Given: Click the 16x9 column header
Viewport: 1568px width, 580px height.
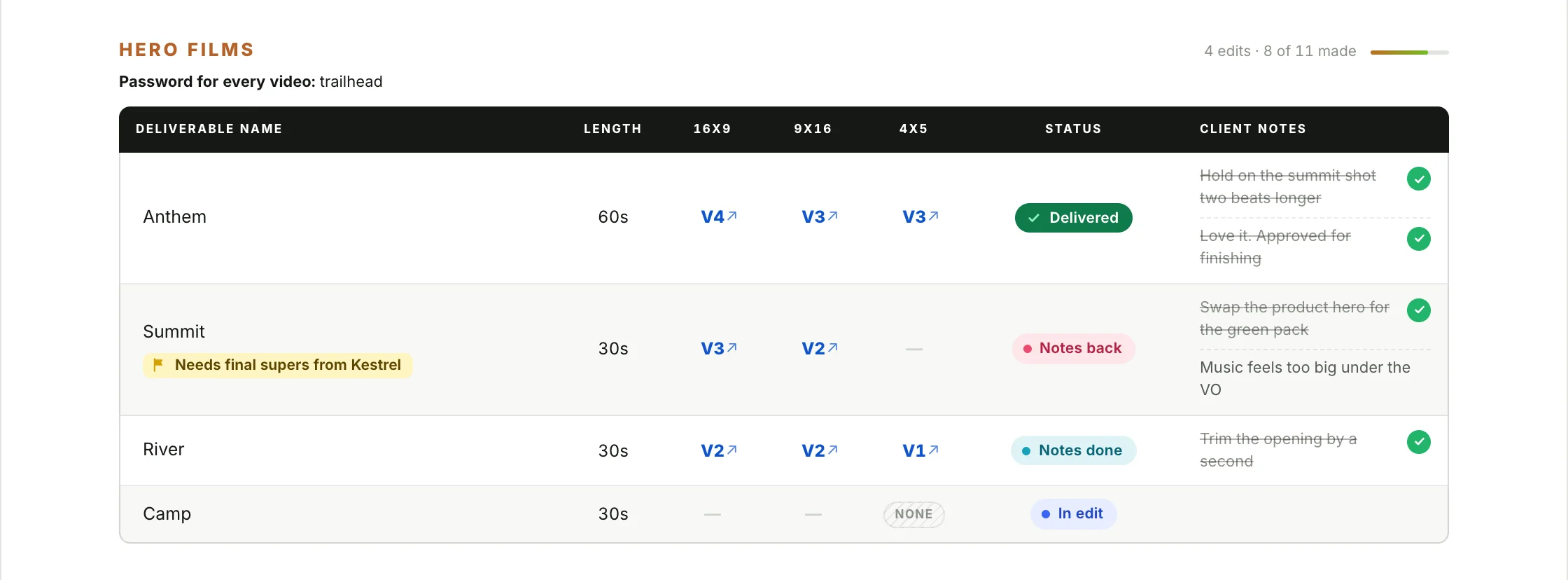Looking at the screenshot, I should pos(713,129).
